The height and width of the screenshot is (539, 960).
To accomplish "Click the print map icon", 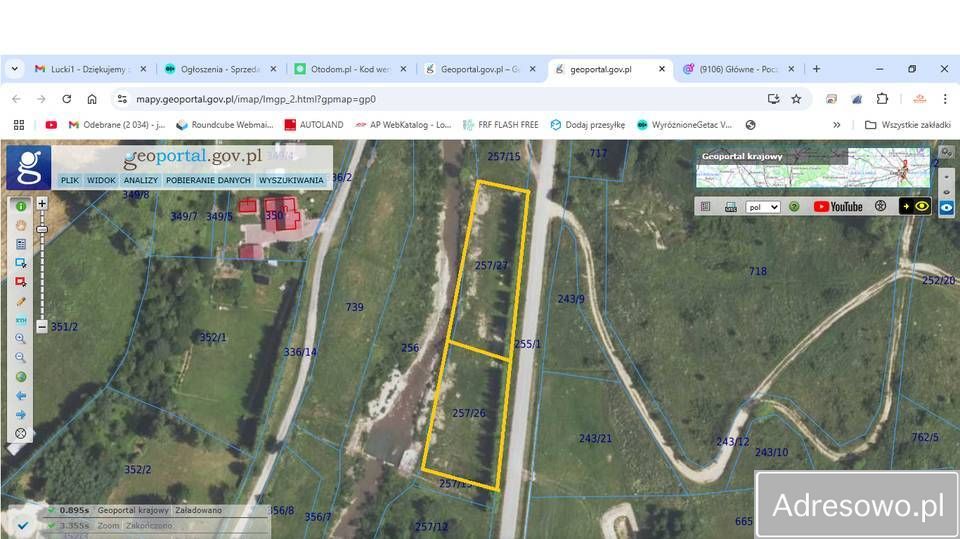I will [x=730, y=207].
